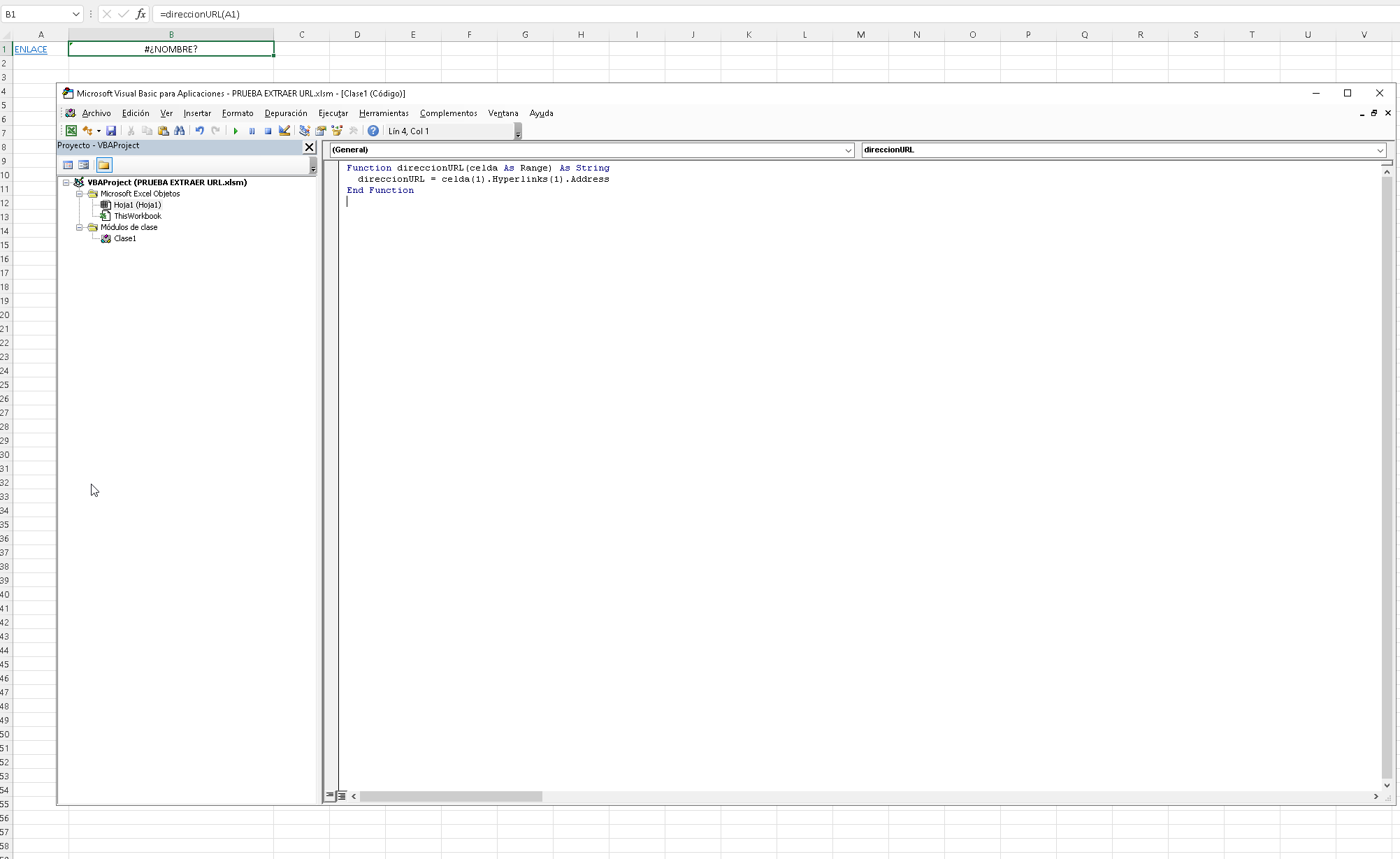Click View Code button in Project panel
Image resolution: width=1400 pixels, height=859 pixels.
pyautogui.click(x=68, y=165)
